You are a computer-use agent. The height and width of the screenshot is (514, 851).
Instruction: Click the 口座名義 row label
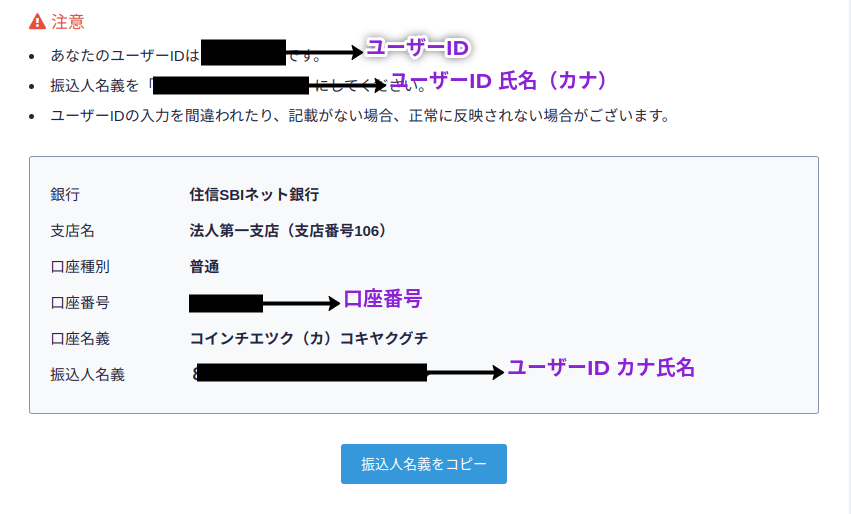point(80,339)
